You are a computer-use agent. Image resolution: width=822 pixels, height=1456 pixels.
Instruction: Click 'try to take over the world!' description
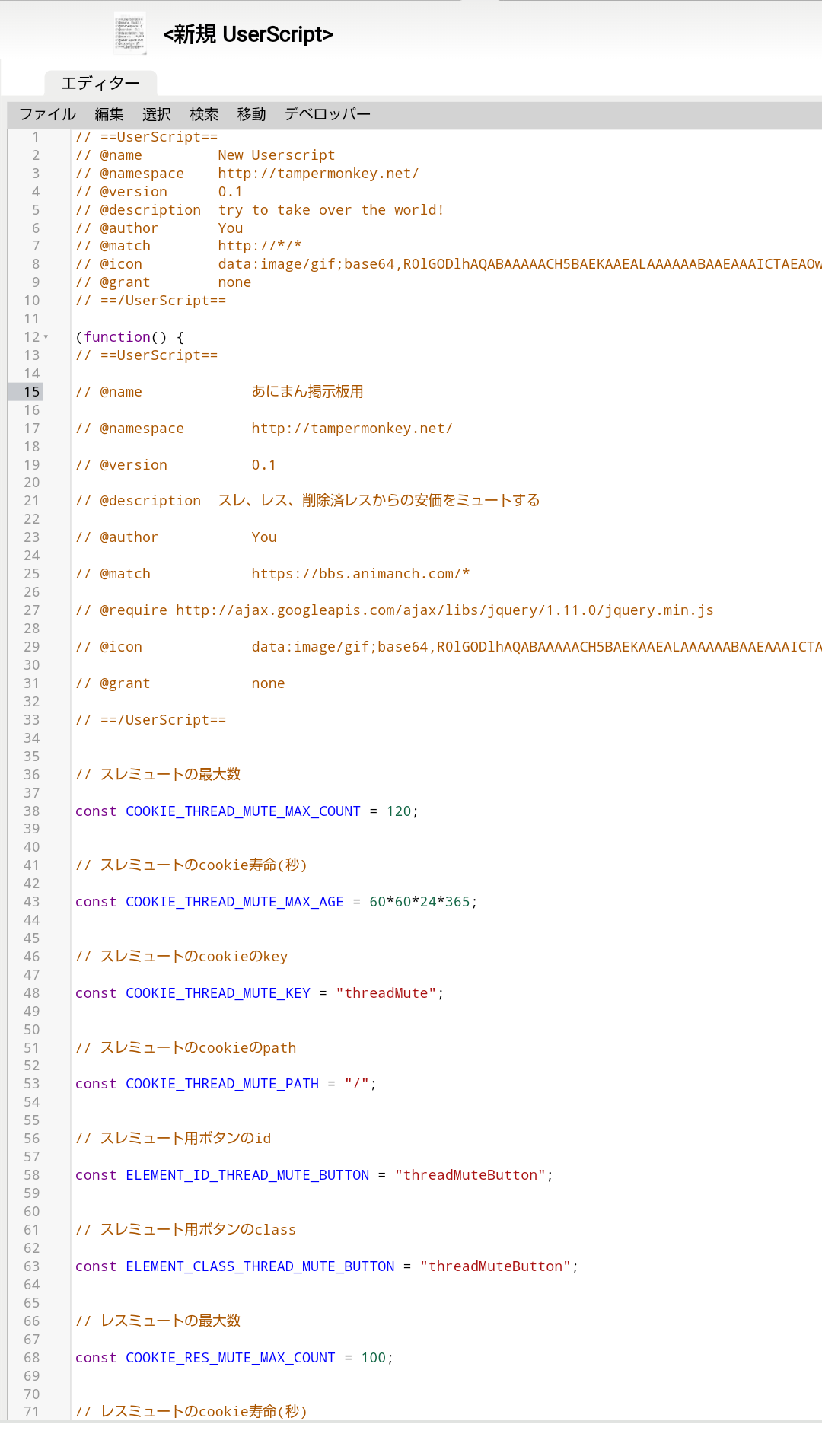pos(331,210)
